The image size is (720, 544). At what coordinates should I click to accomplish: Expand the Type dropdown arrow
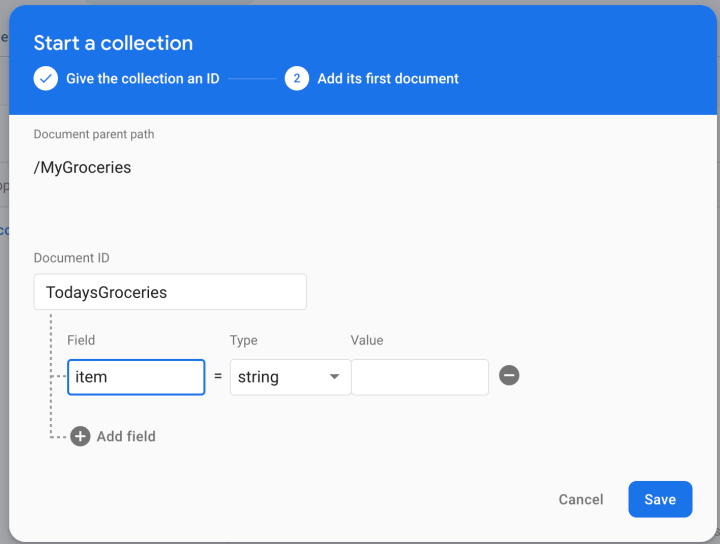pos(335,377)
